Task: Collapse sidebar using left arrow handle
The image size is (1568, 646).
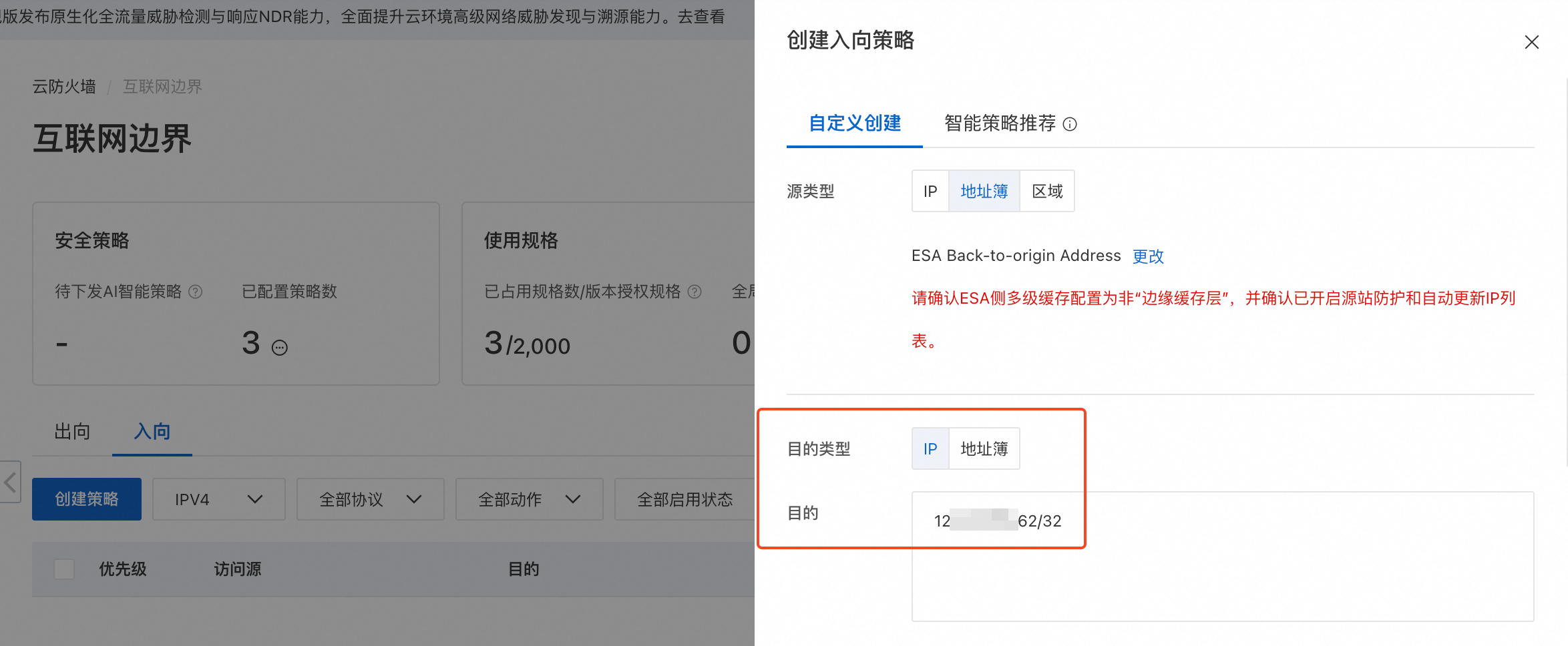Action: tap(11, 481)
